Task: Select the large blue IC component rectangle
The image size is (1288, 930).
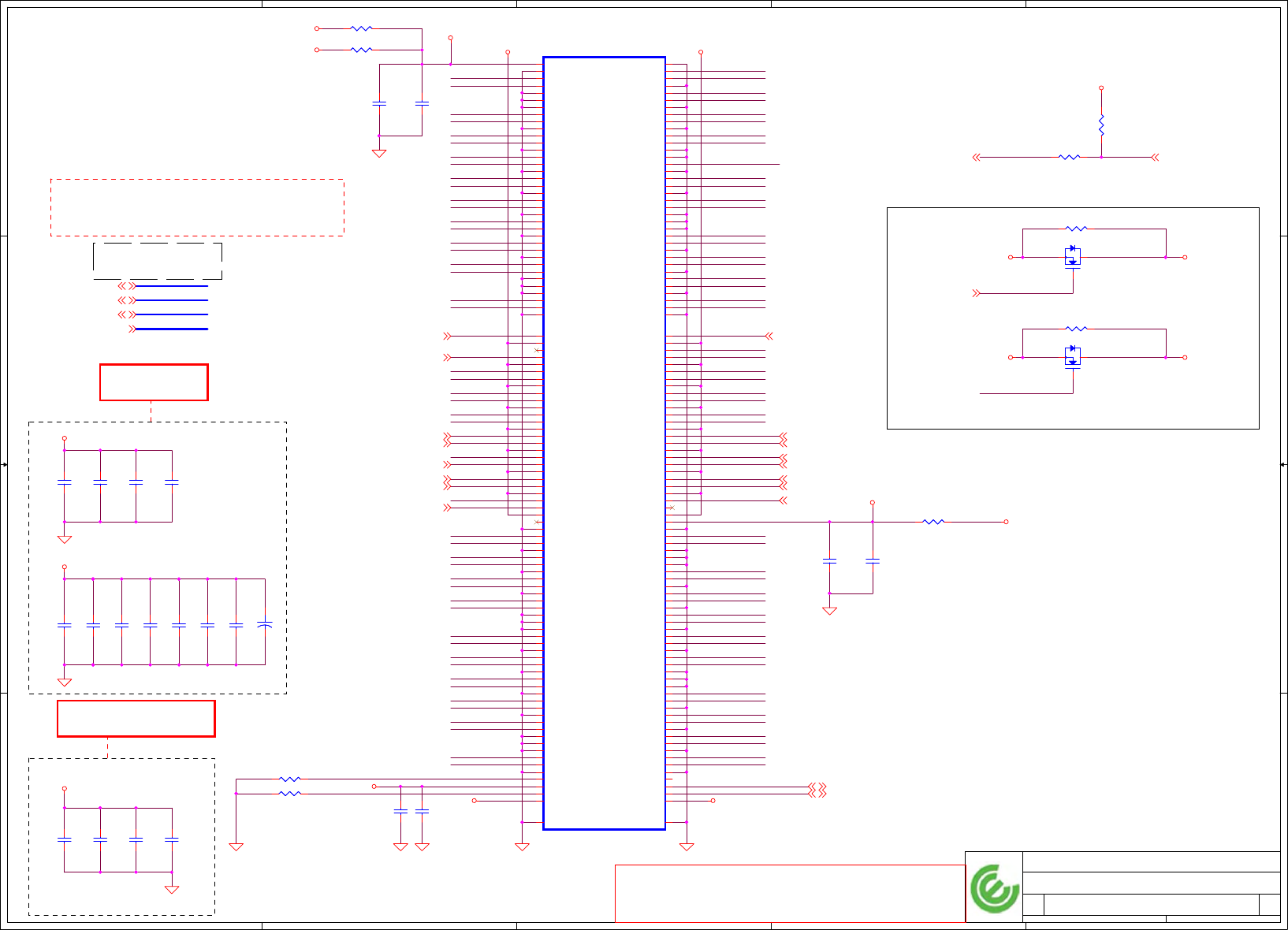Action: 604,443
